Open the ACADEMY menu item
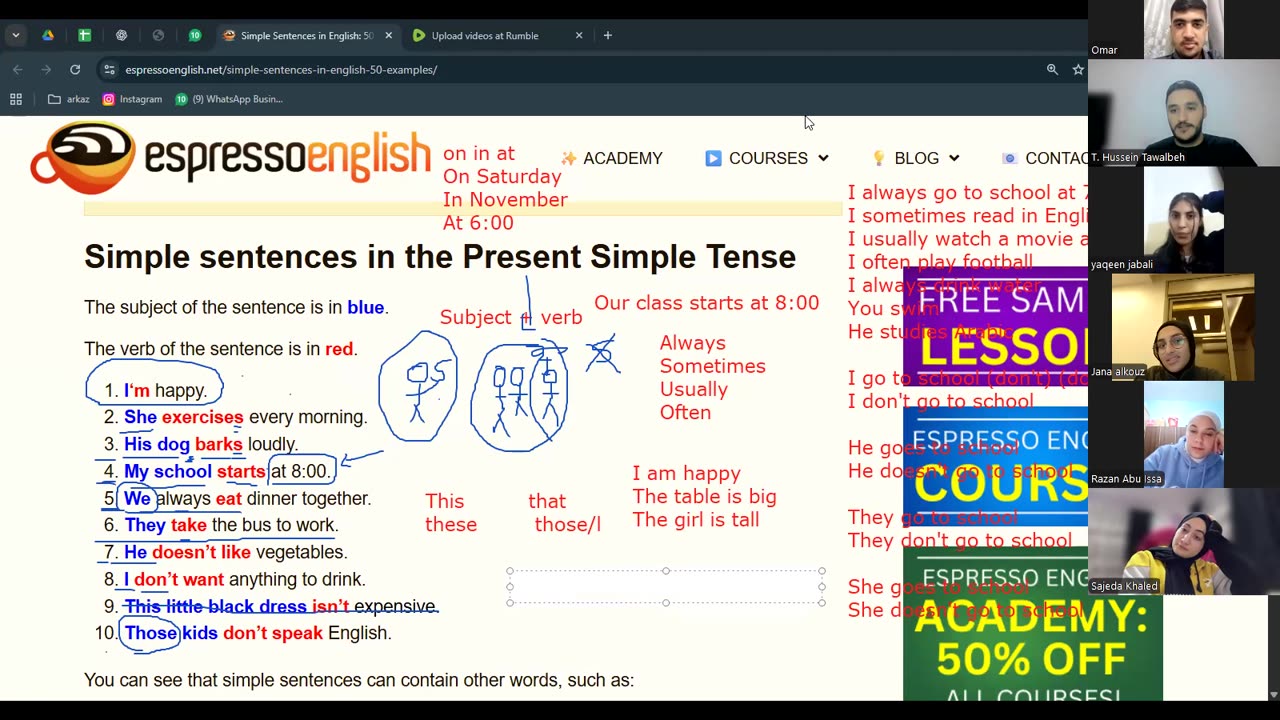Viewport: 1280px width, 720px height. [611, 158]
